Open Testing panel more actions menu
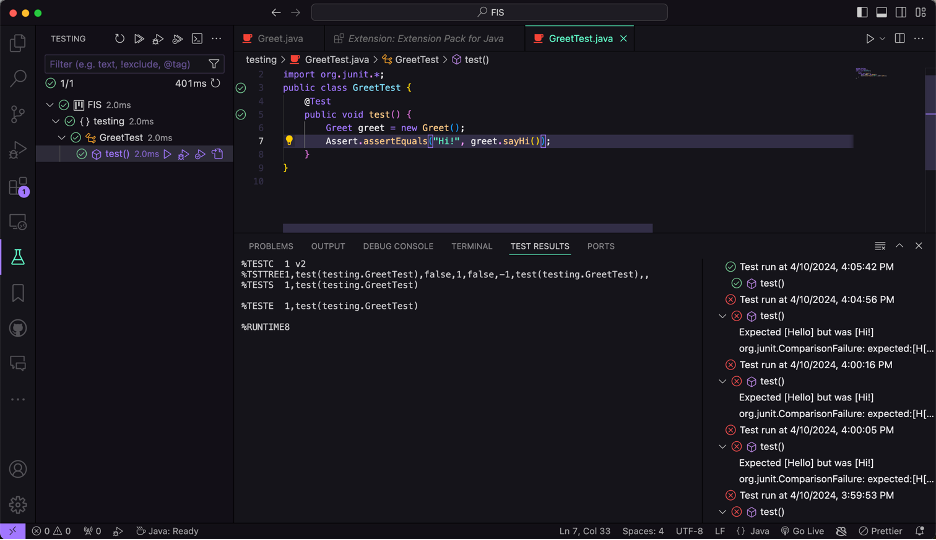The width and height of the screenshot is (936, 540). coord(216,39)
